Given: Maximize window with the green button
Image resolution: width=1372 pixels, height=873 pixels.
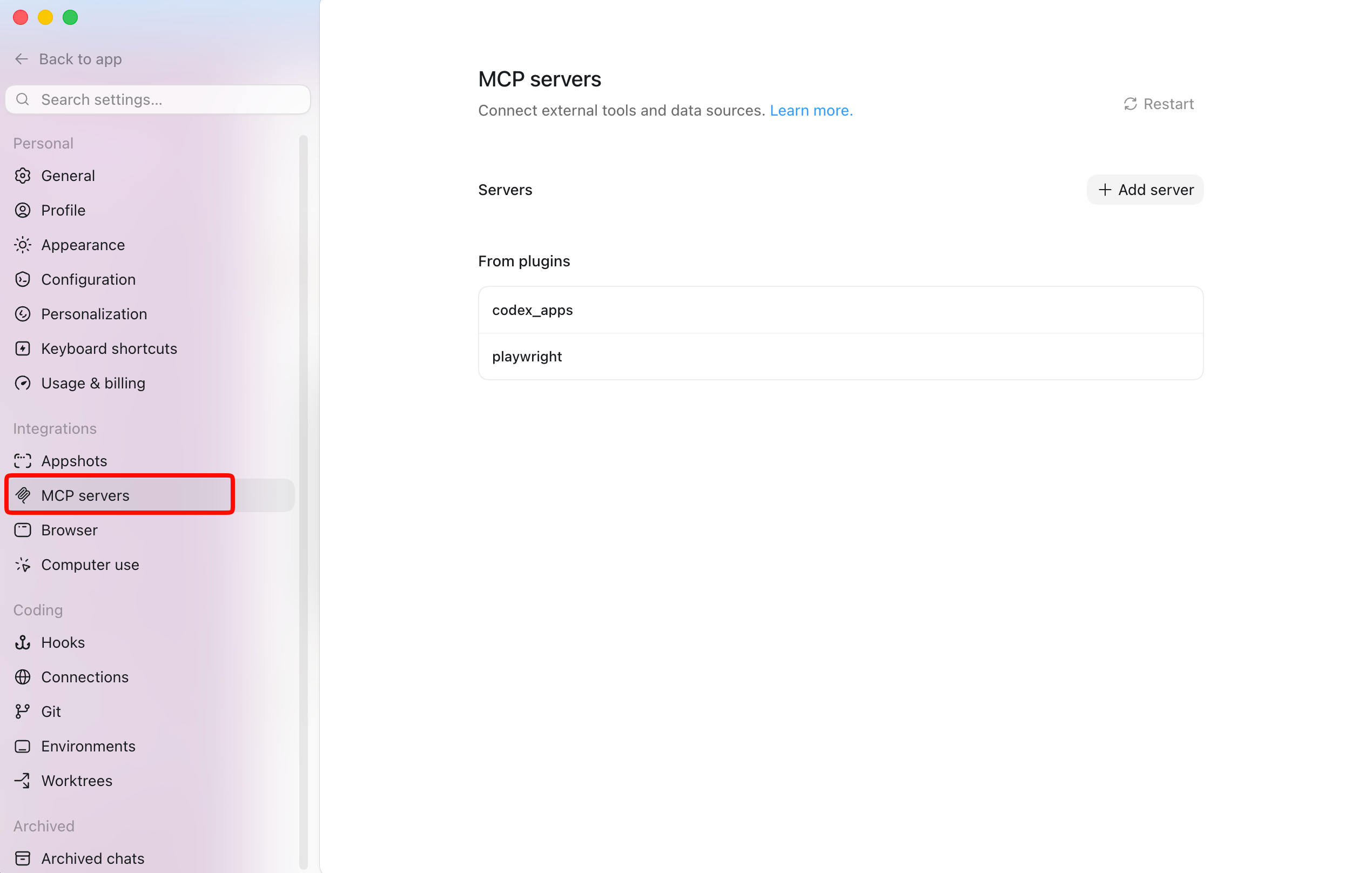Looking at the screenshot, I should pyautogui.click(x=70, y=18).
